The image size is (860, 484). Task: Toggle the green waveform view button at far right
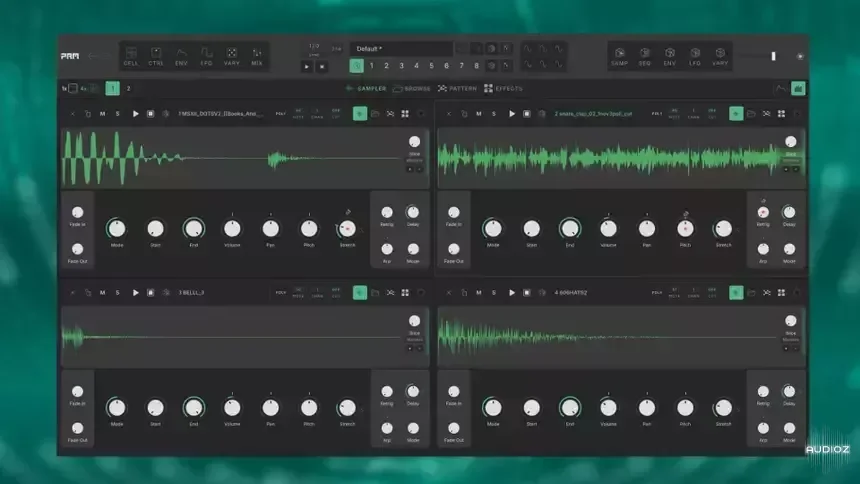pos(798,88)
